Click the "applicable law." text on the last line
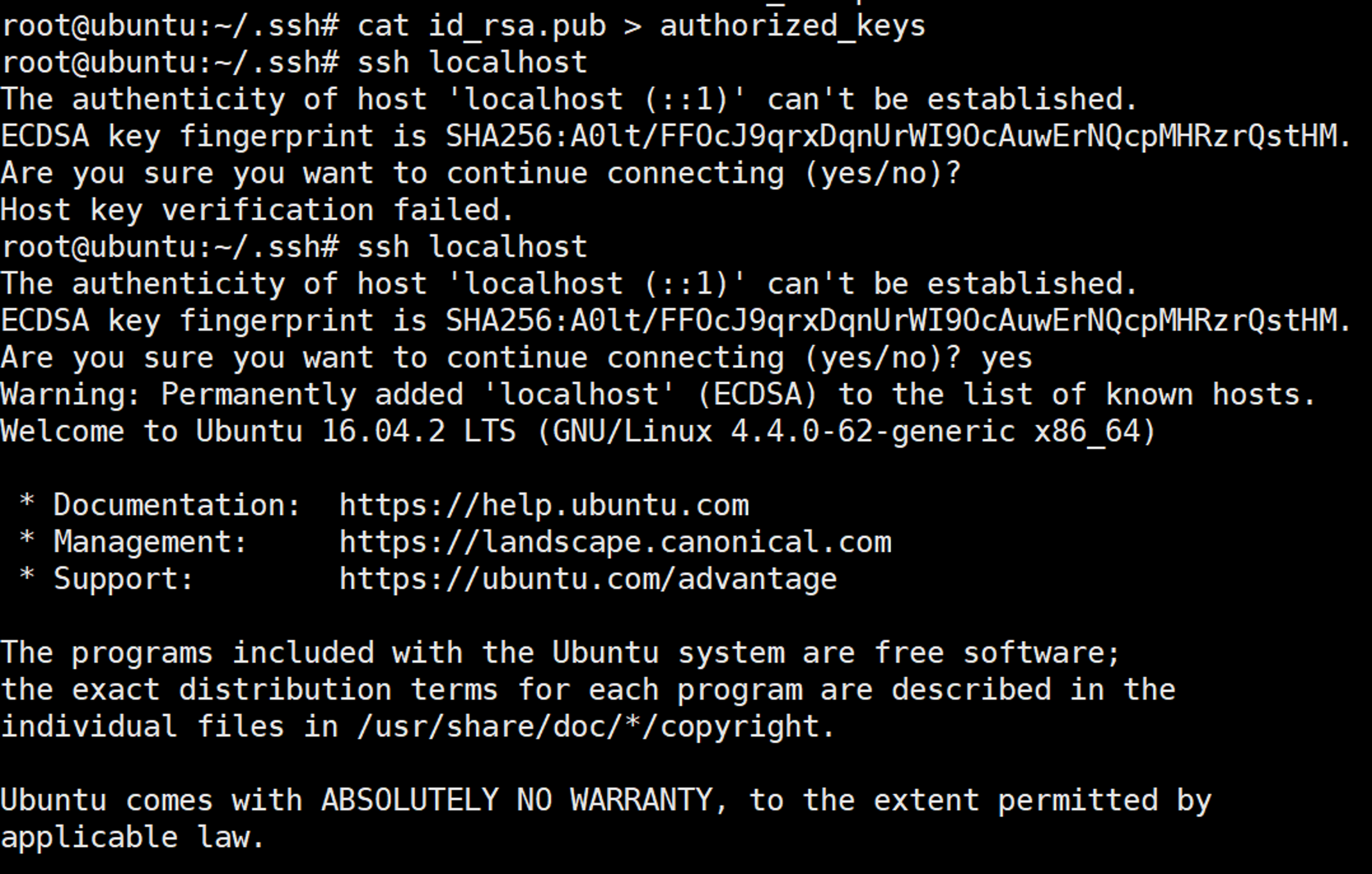1372x874 pixels. (x=132, y=837)
